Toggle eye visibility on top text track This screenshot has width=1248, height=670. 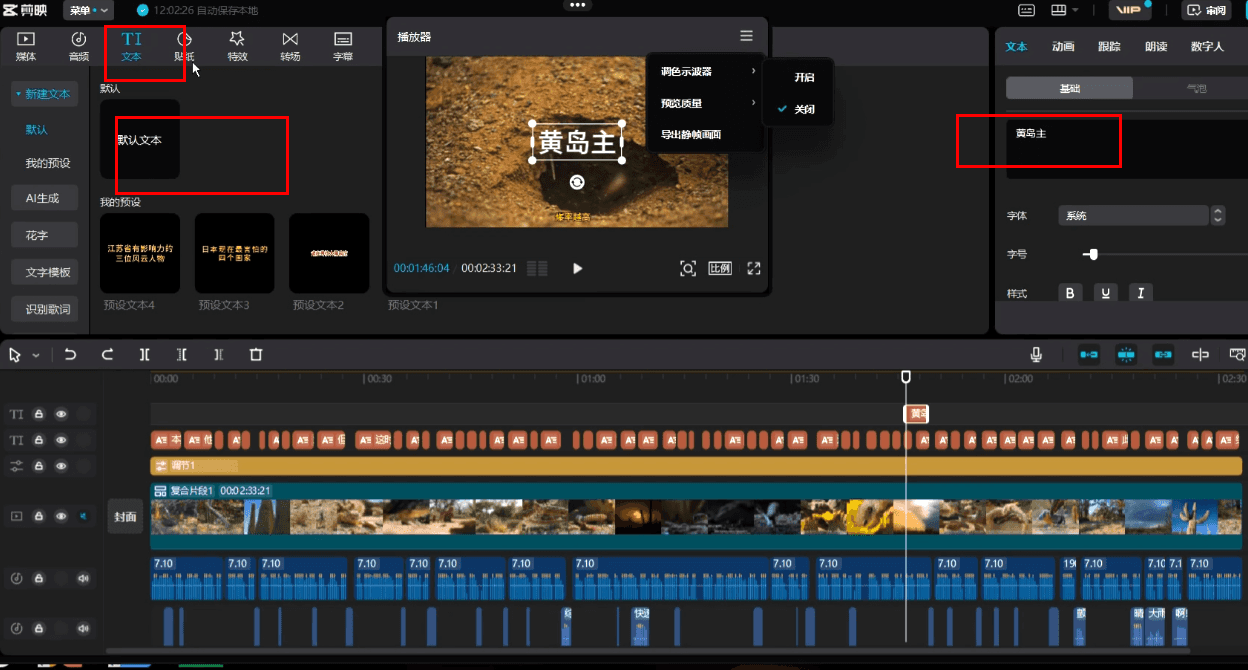61,413
